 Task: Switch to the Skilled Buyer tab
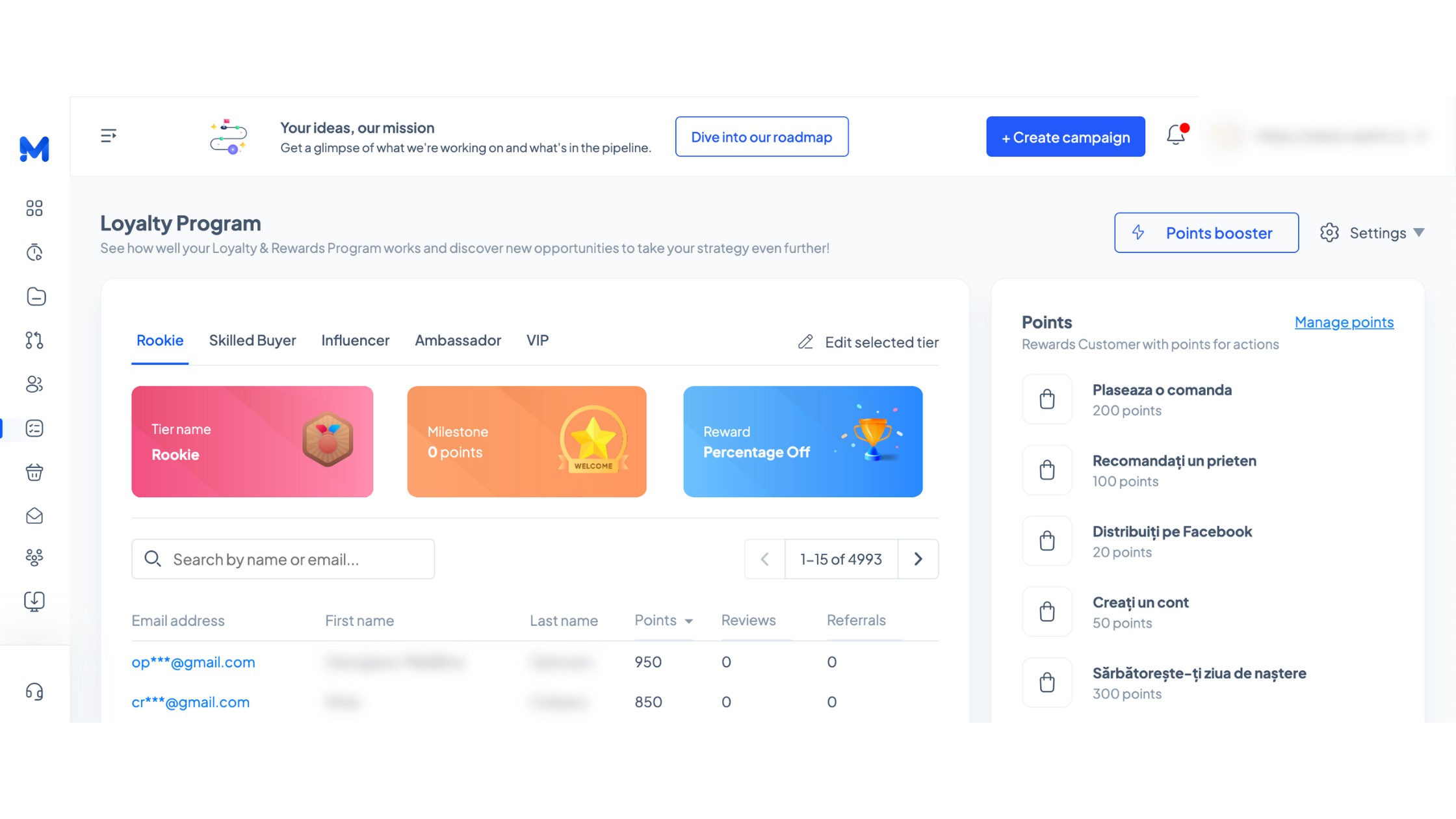(252, 341)
